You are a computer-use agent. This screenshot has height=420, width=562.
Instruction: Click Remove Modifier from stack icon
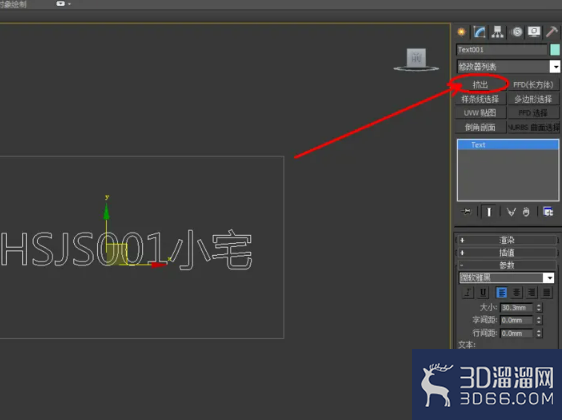point(526,212)
